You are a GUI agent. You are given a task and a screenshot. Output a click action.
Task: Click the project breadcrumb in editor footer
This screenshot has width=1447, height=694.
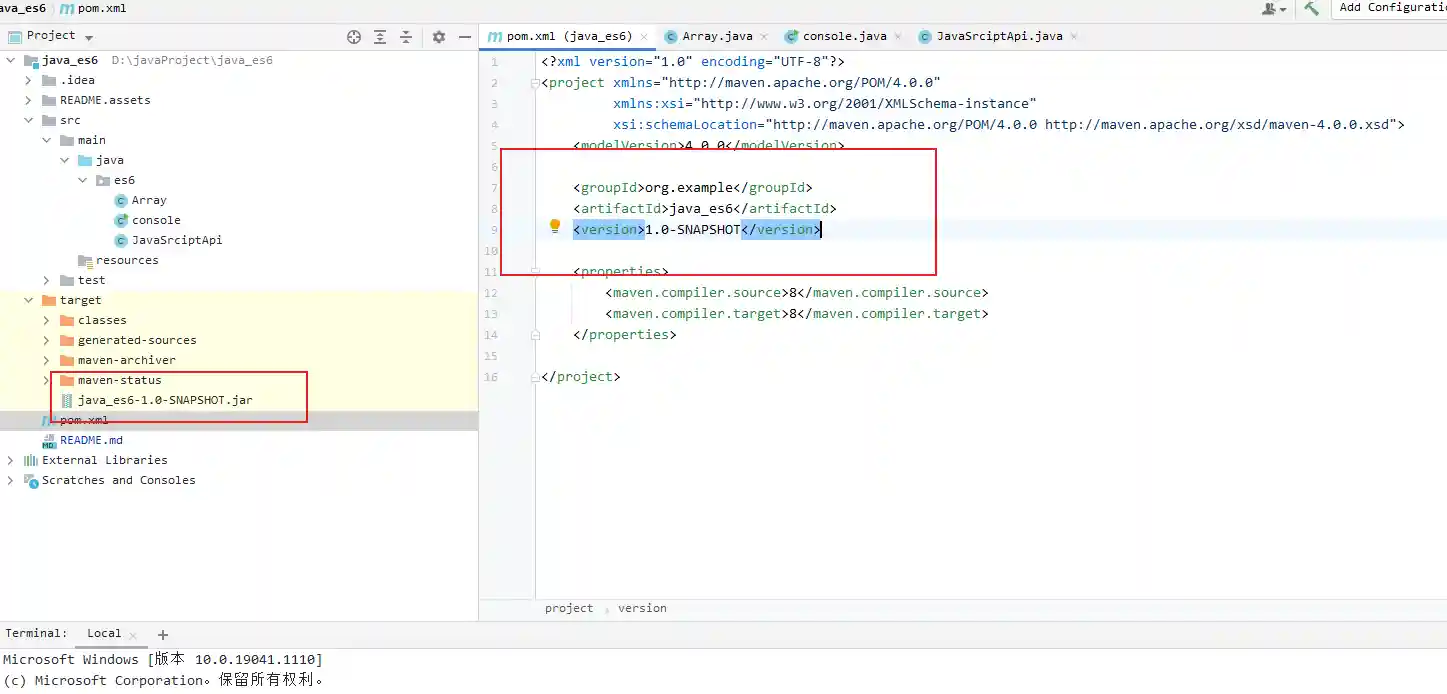(569, 608)
